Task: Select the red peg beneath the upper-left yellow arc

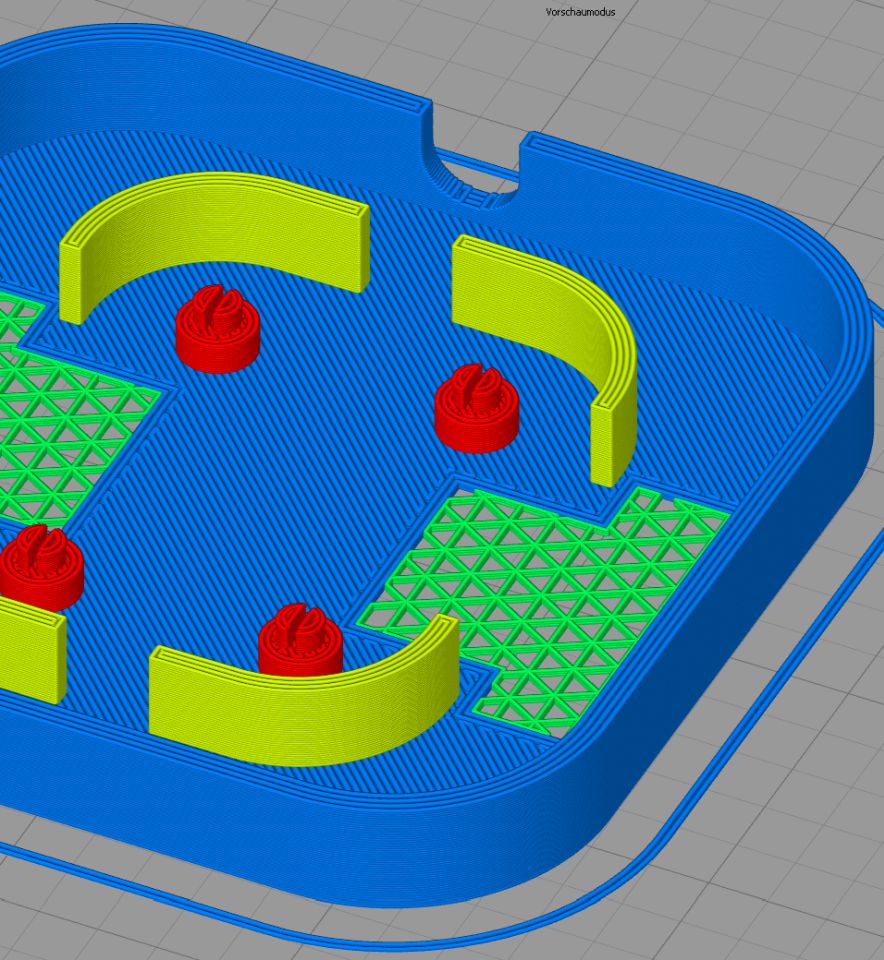Action: click(217, 330)
